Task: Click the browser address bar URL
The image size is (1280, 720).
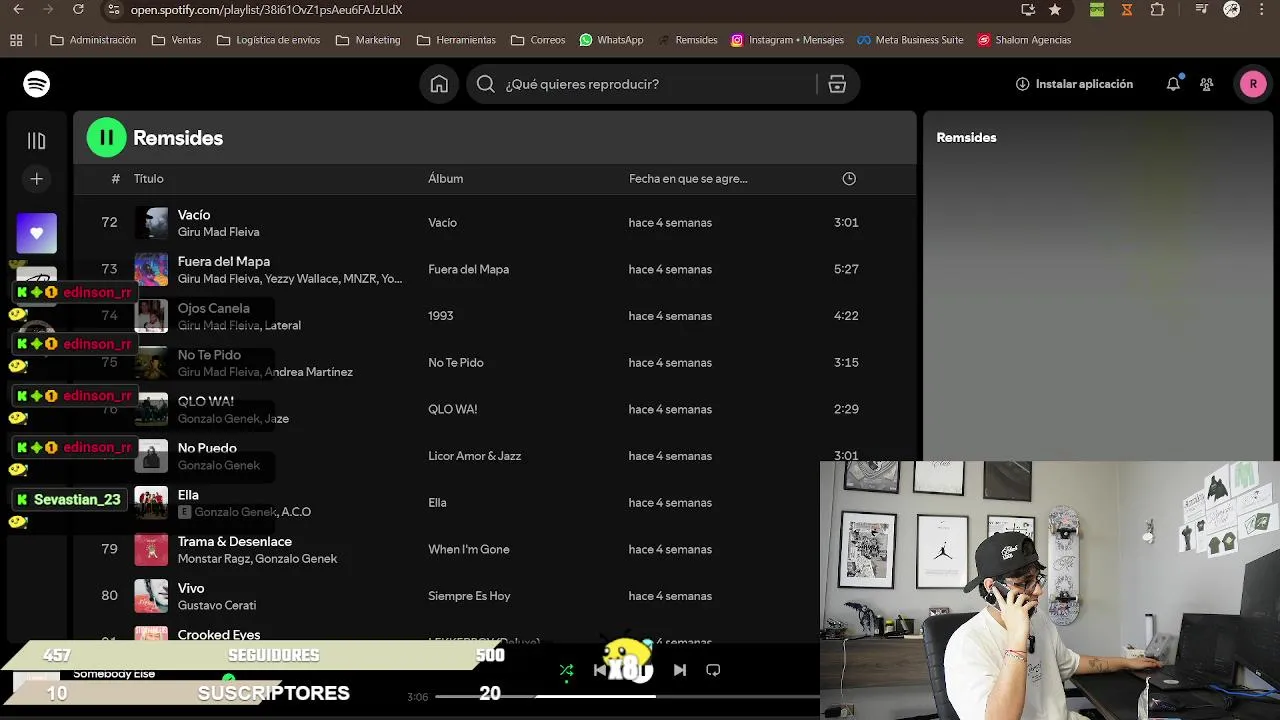Action: click(x=266, y=10)
